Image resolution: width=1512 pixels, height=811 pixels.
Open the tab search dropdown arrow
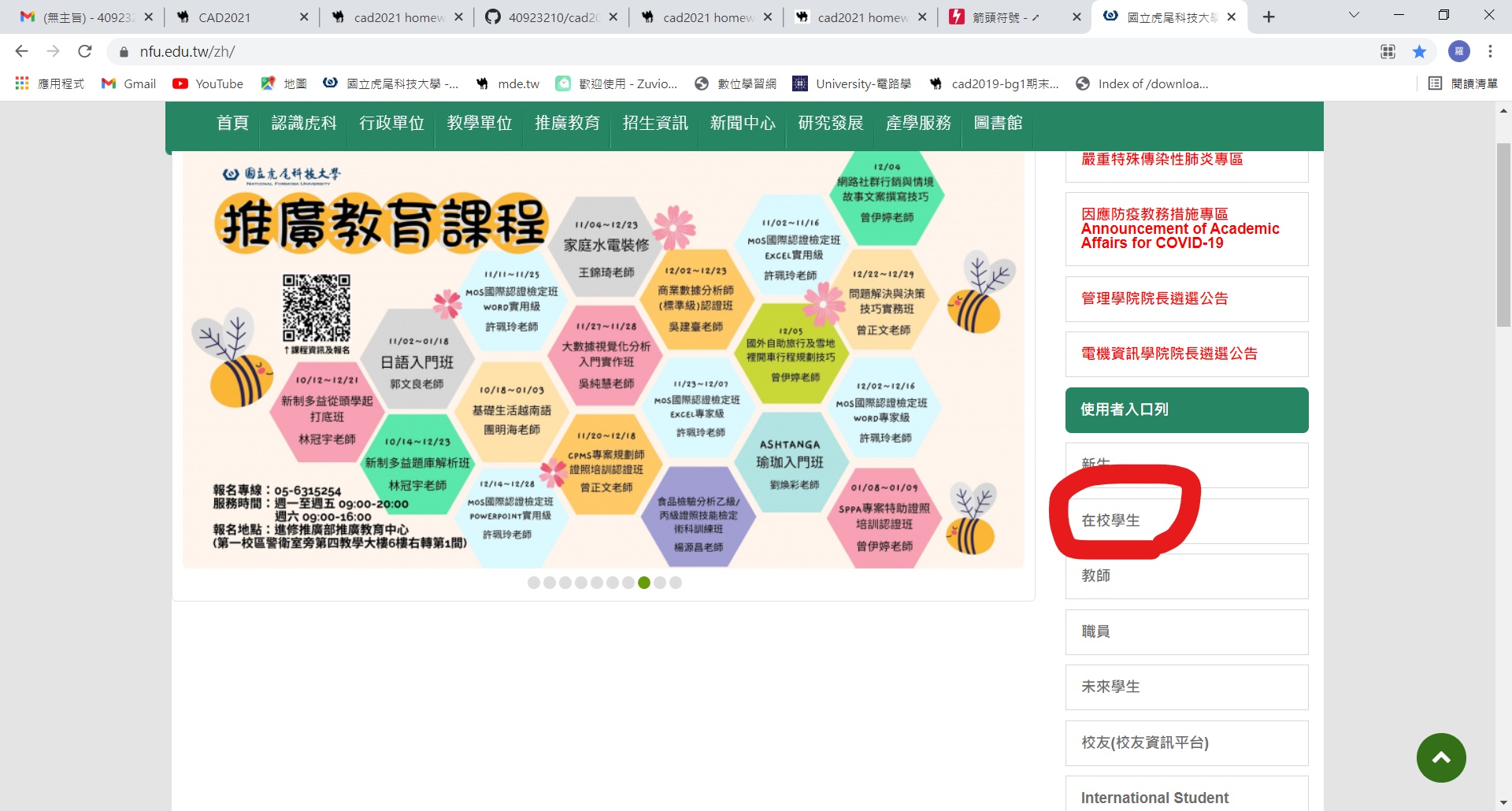coord(1354,15)
